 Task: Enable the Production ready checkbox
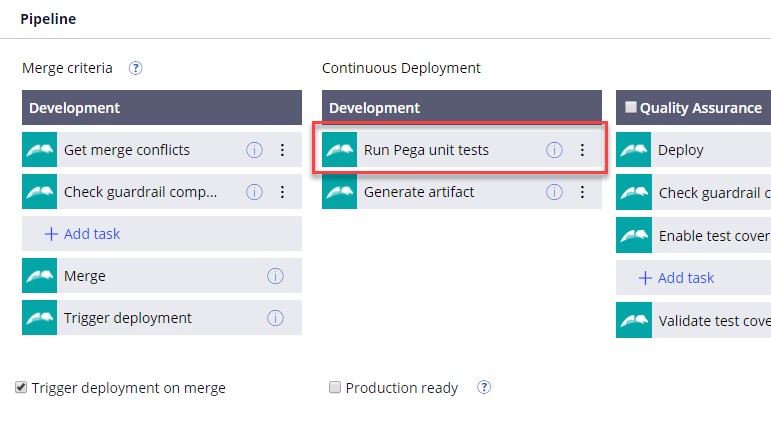[334, 387]
